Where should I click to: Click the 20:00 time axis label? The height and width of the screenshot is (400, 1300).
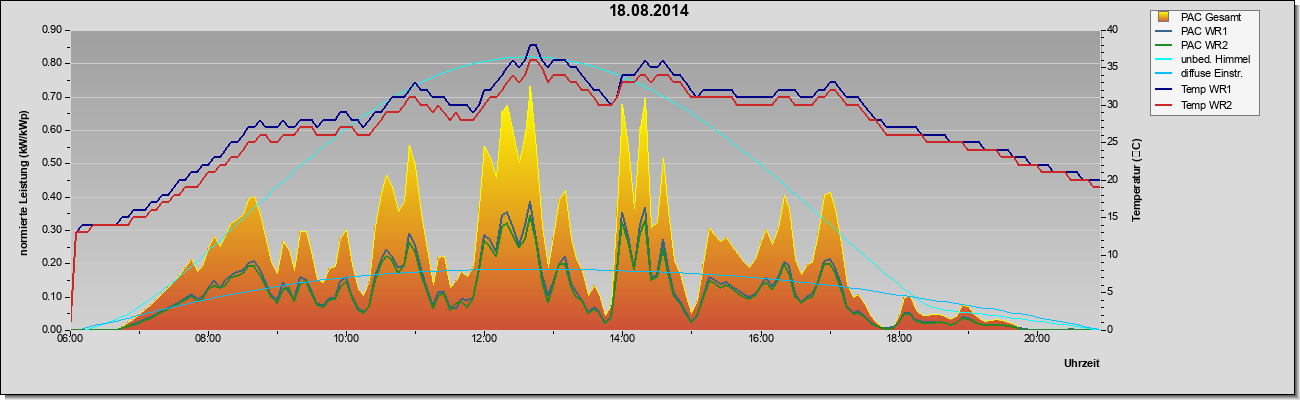pyautogui.click(x=1036, y=338)
